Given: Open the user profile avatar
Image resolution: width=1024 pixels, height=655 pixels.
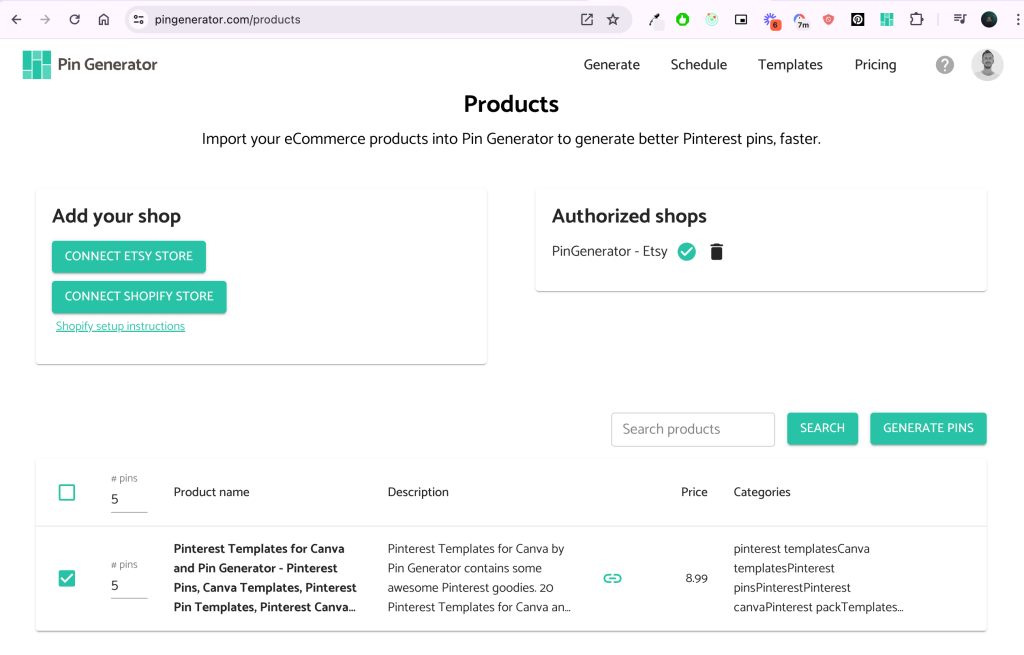Looking at the screenshot, I should click(x=986, y=65).
